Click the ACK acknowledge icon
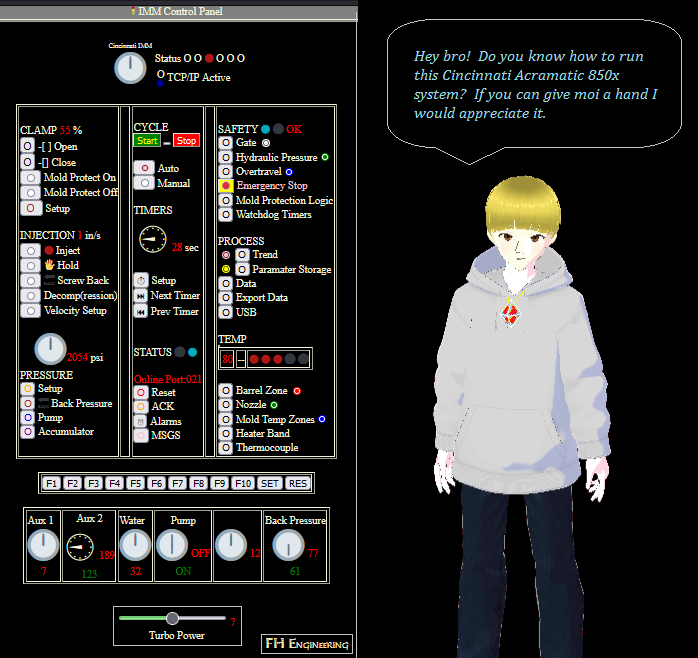Viewport: 698px width, 658px height. click(141, 406)
